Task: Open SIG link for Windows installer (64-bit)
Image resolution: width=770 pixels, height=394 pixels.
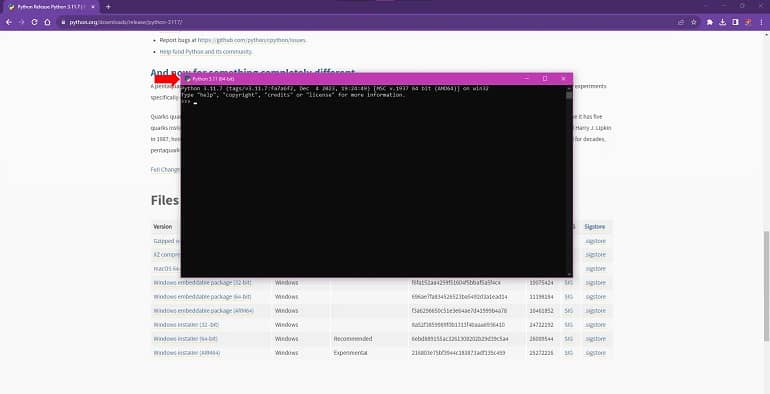Action: click(x=569, y=339)
